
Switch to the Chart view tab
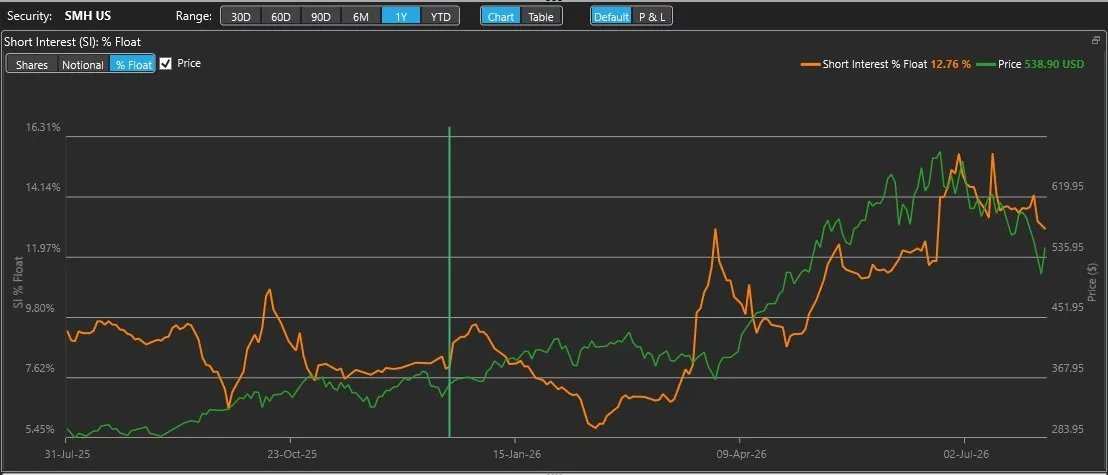(501, 16)
